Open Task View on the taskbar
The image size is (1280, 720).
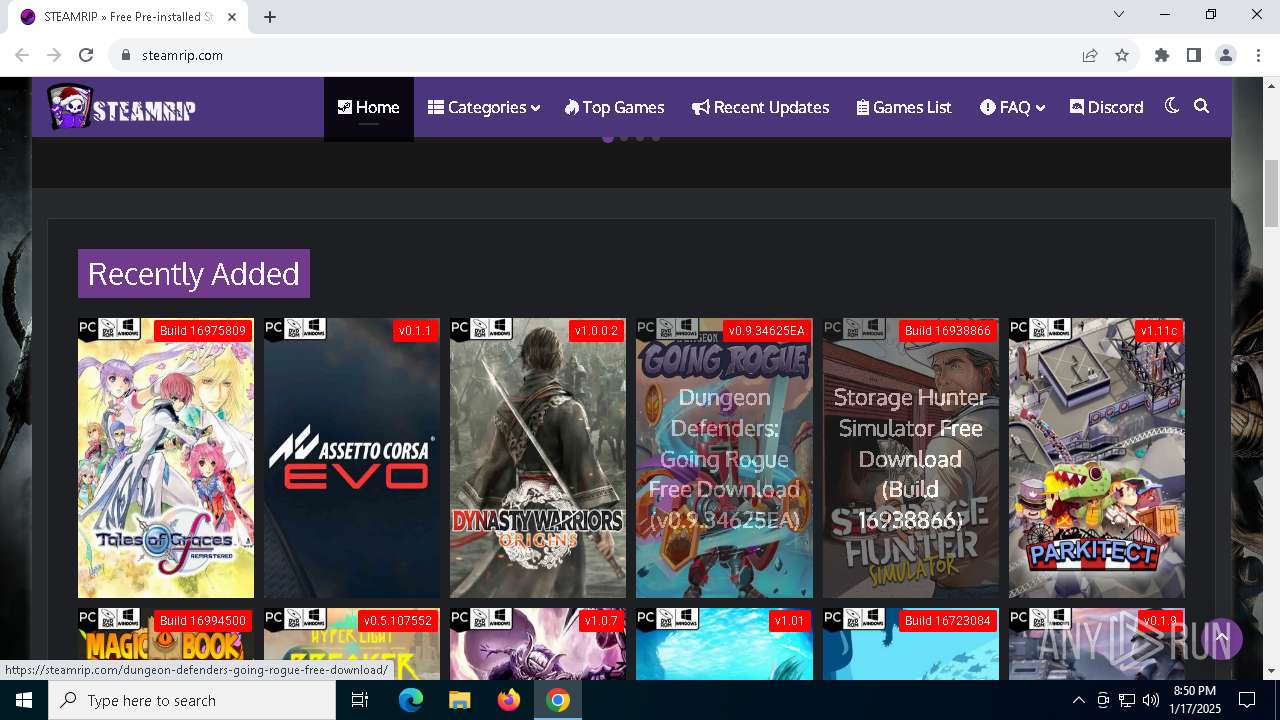tap(360, 700)
